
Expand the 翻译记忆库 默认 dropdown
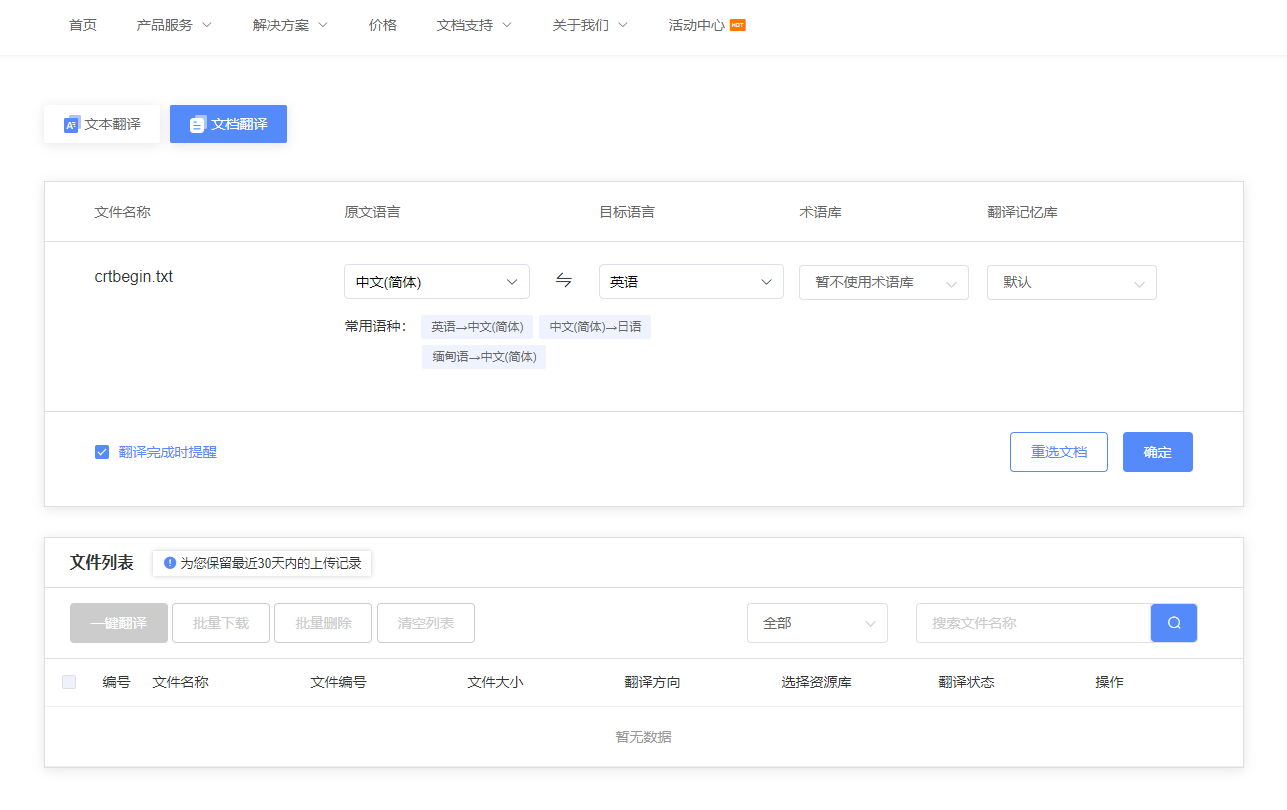[x=1071, y=283]
